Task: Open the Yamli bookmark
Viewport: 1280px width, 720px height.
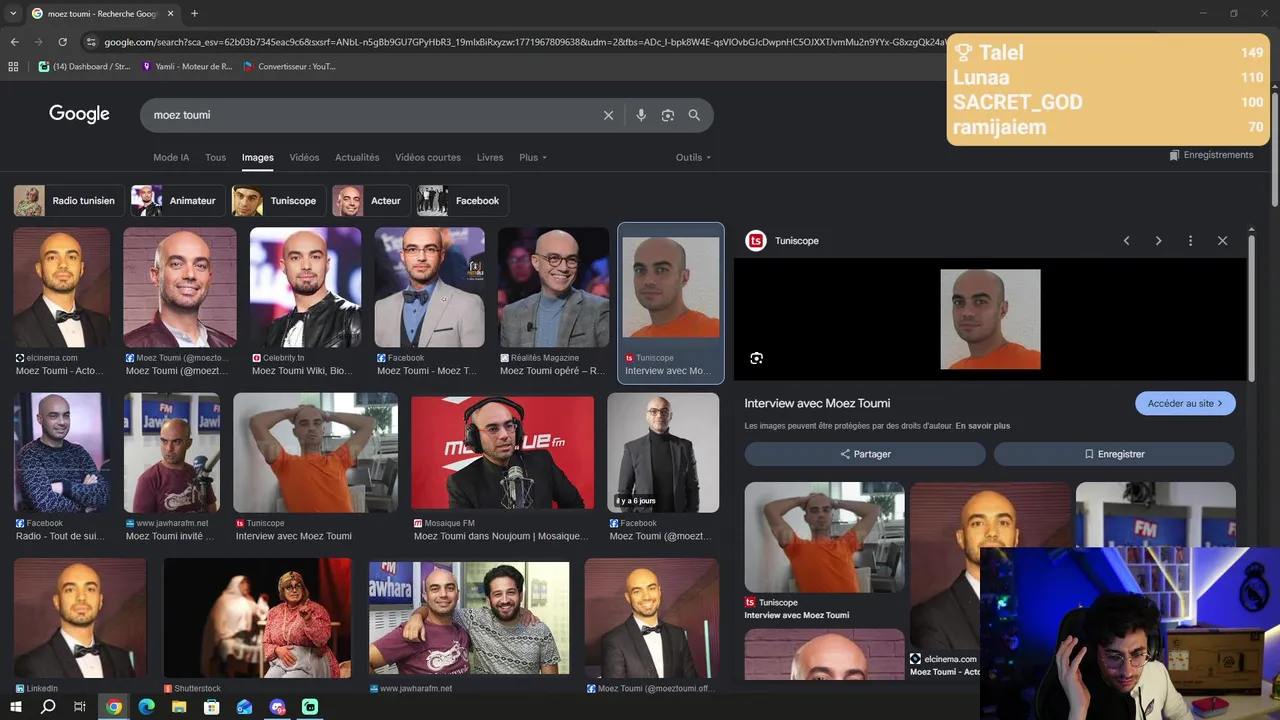Action: coord(187,67)
